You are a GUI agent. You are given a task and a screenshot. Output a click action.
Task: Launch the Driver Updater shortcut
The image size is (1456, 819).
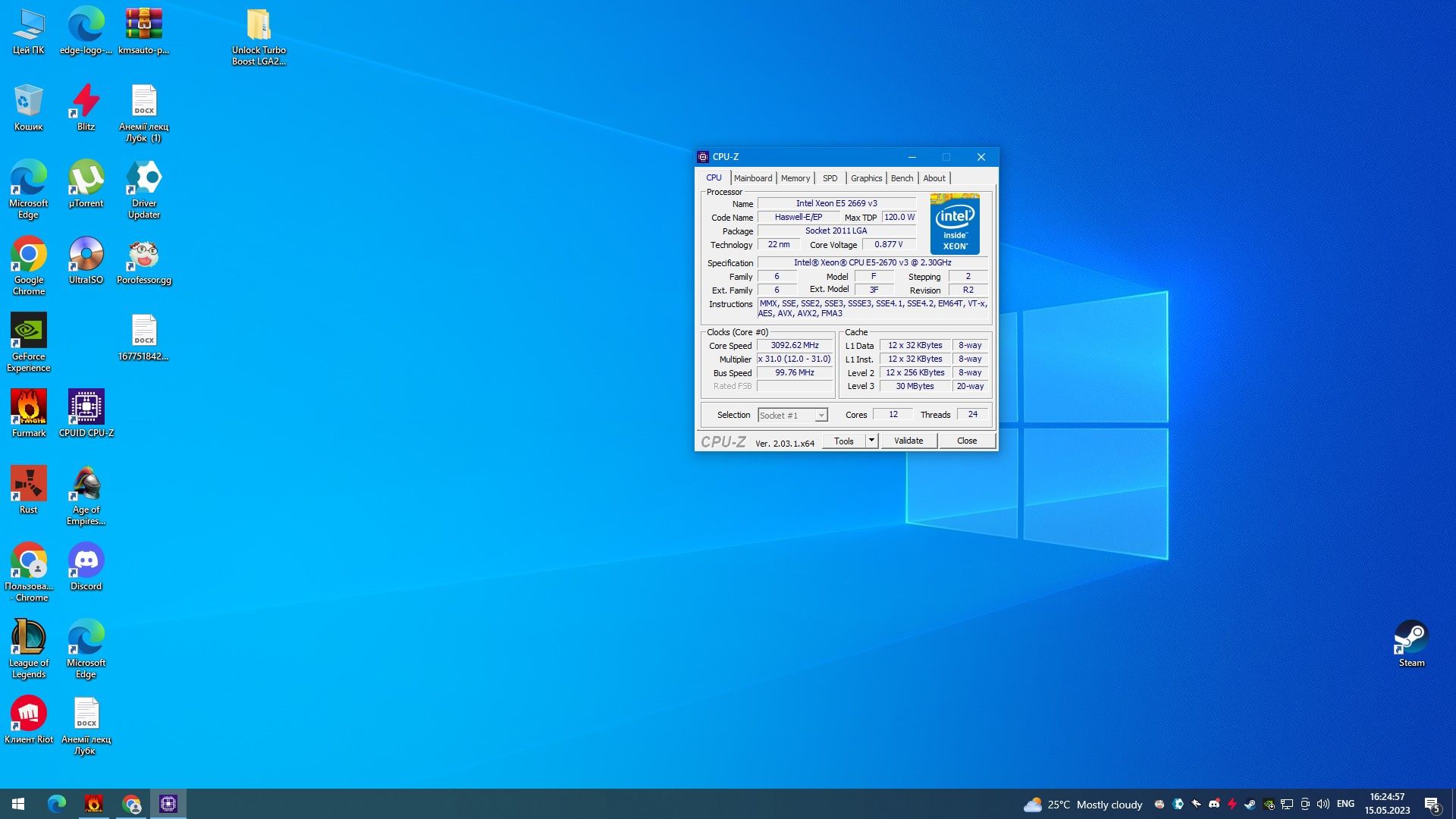(143, 190)
